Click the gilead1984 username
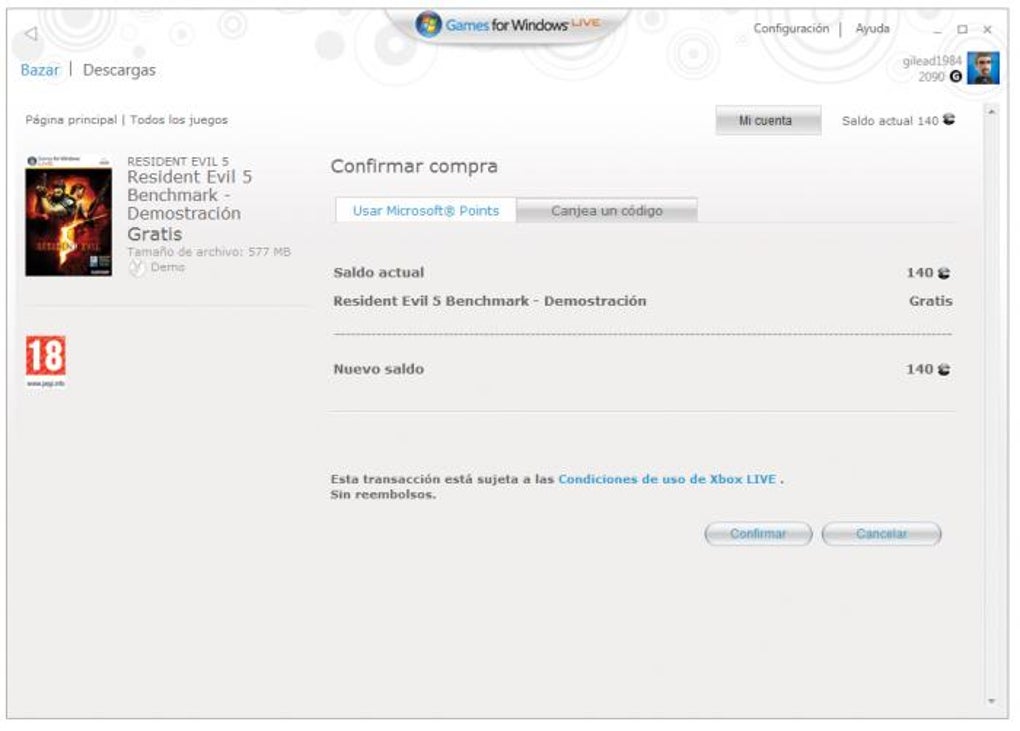 pos(932,60)
